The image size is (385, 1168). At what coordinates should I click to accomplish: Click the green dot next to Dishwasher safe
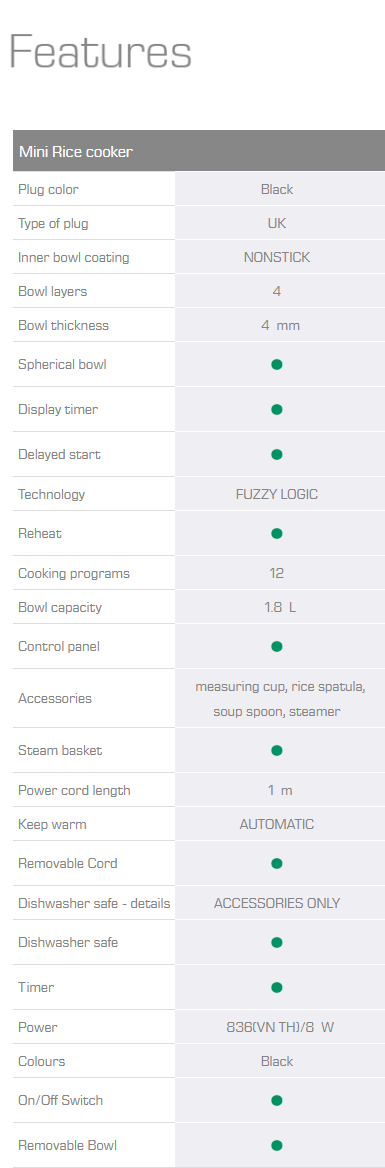277,942
